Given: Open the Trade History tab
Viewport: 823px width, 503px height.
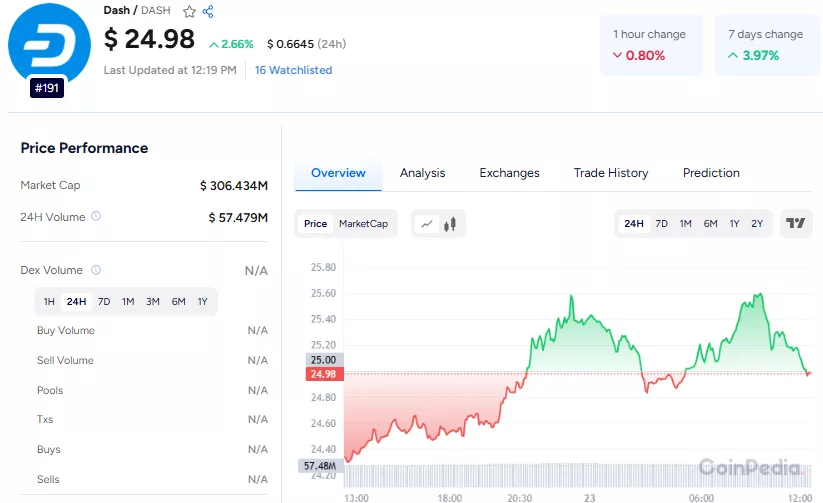Looking at the screenshot, I should click(x=611, y=173).
